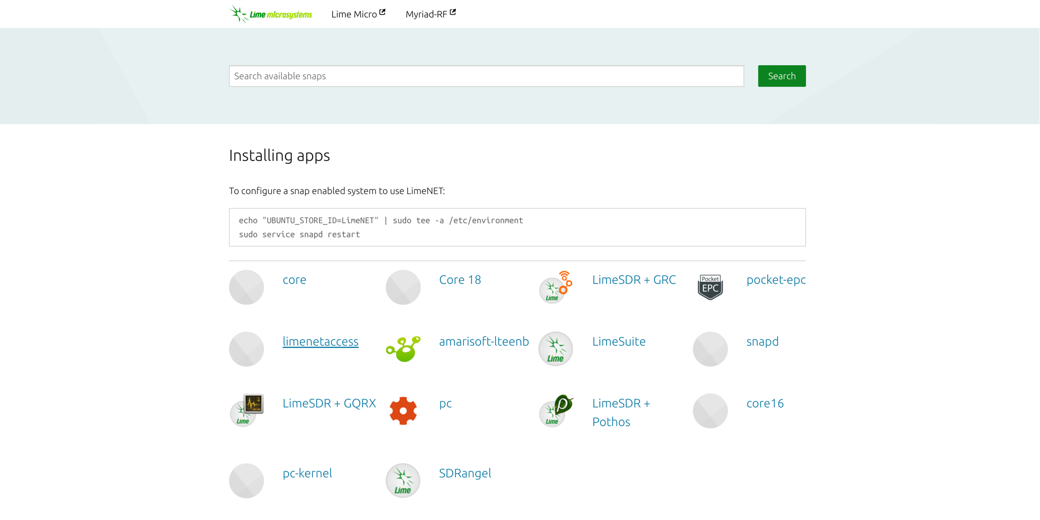
Task: Focus the Search available snaps field
Action: coord(486,76)
